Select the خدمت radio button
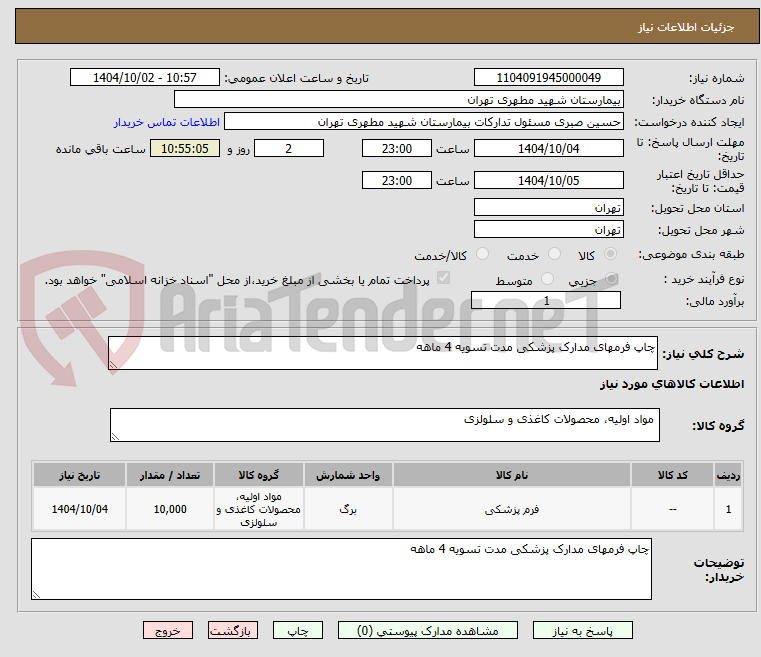Viewport: 761px width, 657px height. (x=554, y=254)
